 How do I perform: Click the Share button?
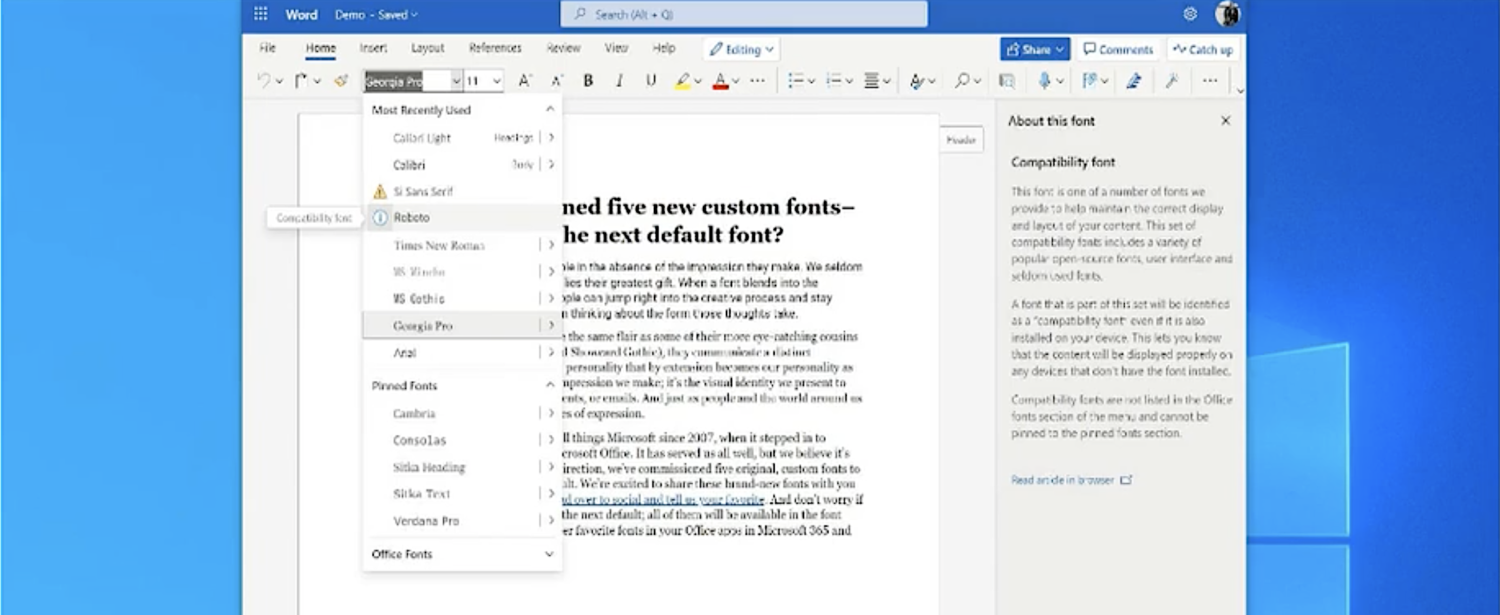(x=1035, y=49)
